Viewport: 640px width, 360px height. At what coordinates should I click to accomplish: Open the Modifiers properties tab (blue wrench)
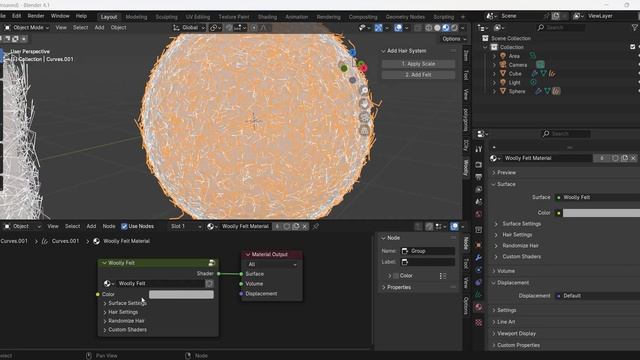coord(479,258)
